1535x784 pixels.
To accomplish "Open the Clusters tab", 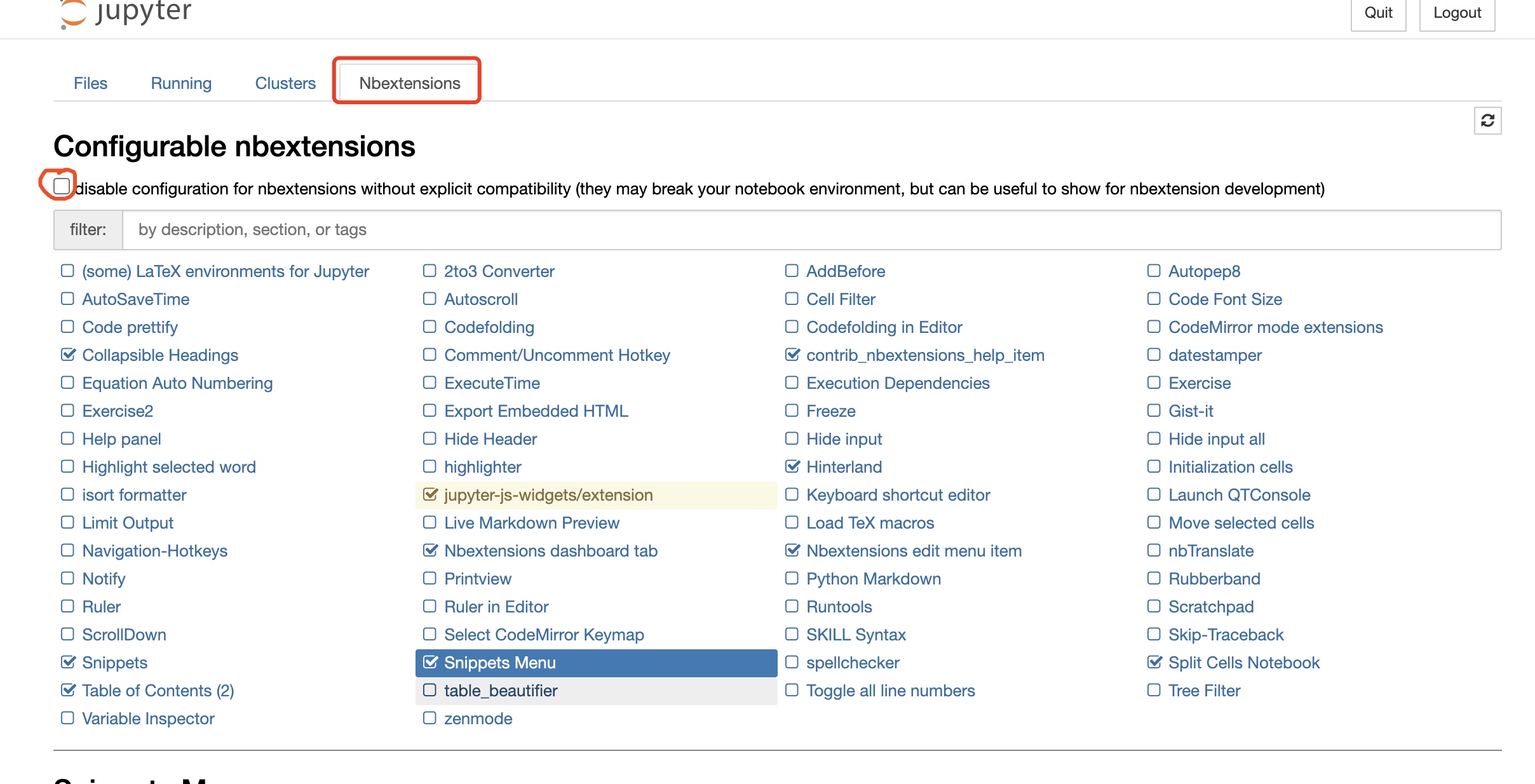I will point(285,83).
